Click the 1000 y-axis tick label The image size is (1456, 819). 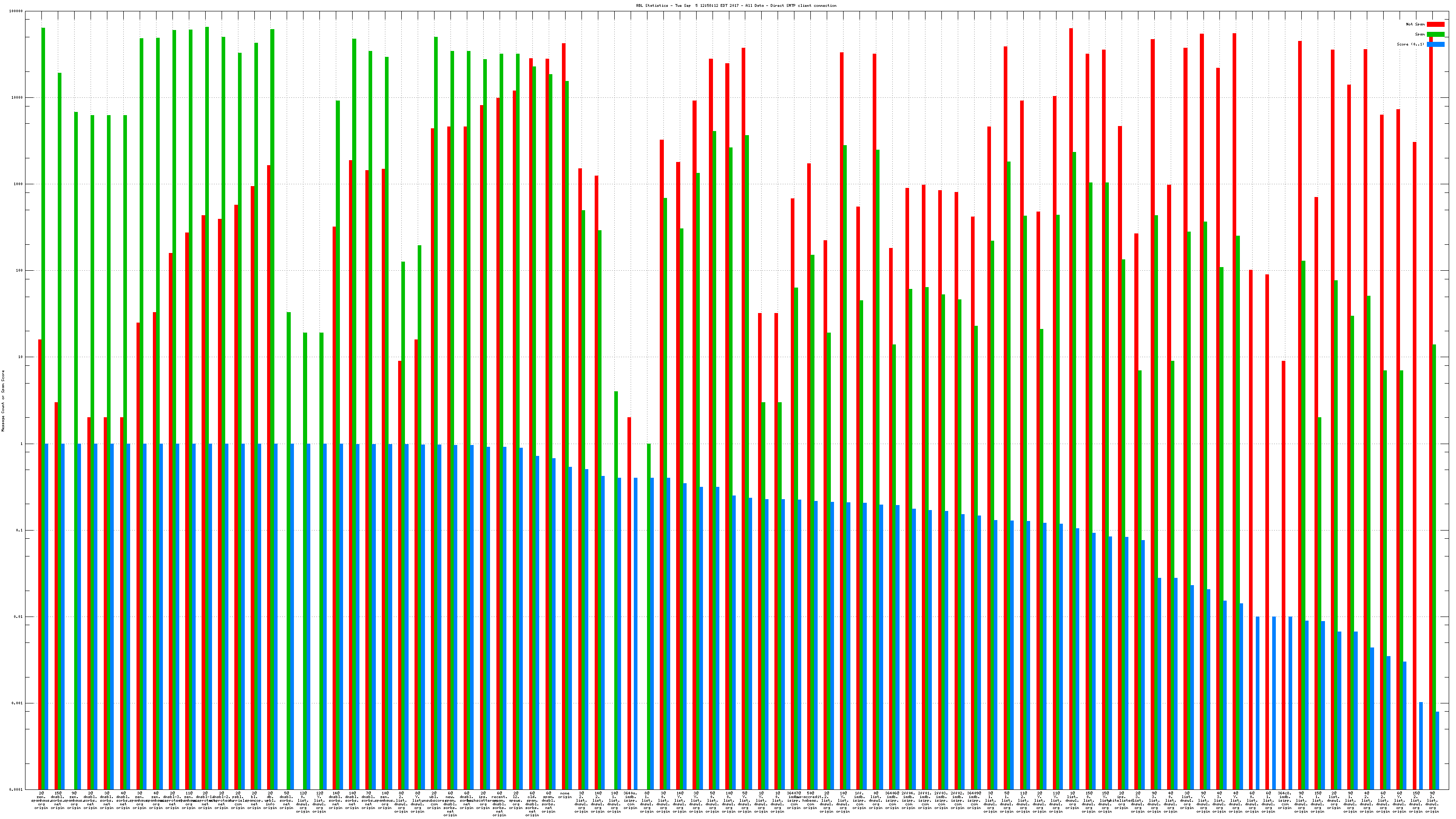[19, 184]
